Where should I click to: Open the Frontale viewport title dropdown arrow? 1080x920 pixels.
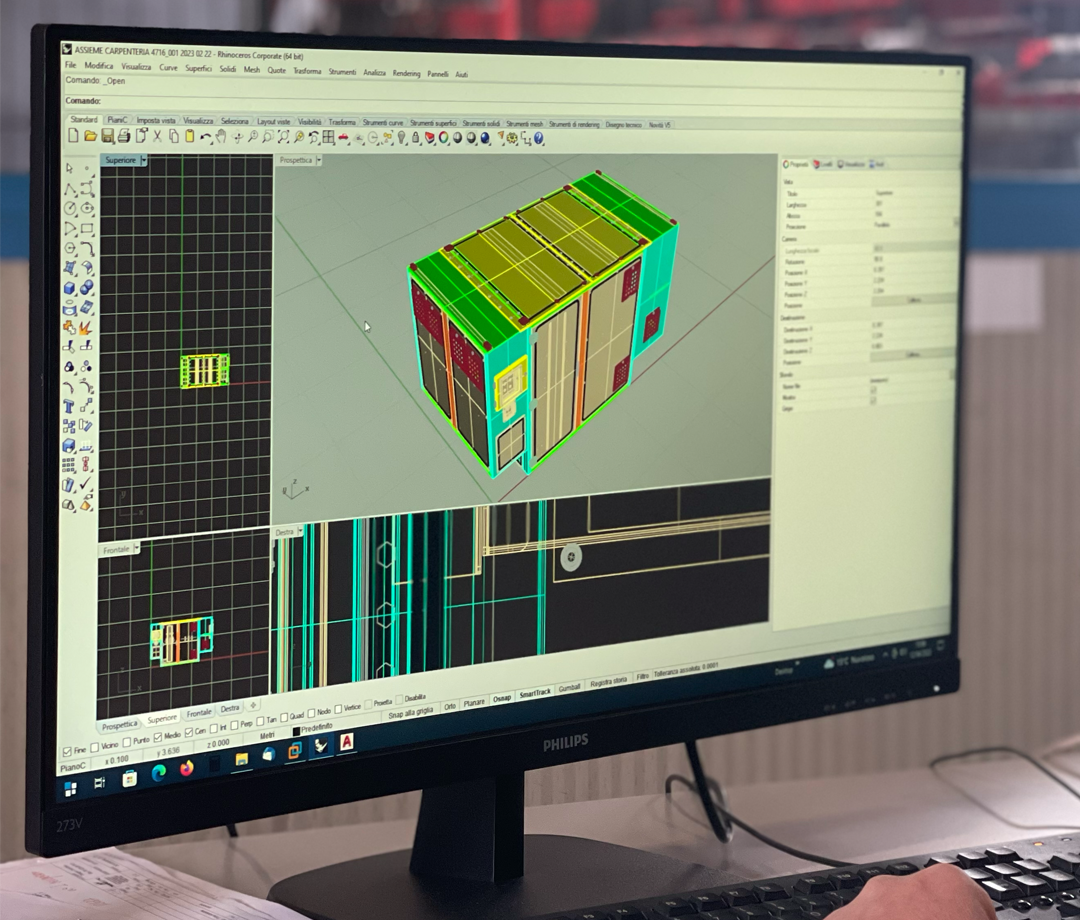click(x=136, y=549)
